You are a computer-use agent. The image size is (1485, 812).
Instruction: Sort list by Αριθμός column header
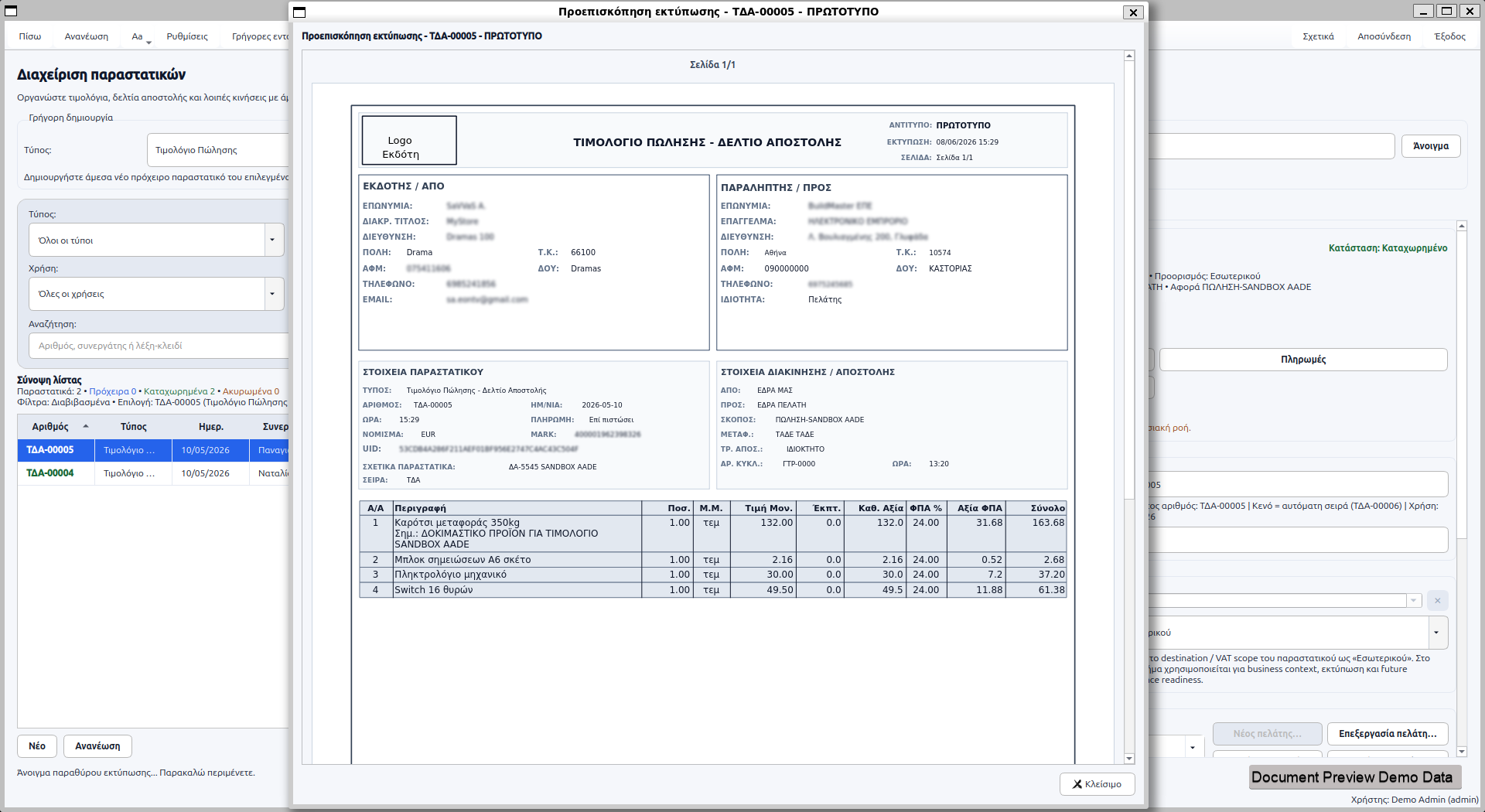tap(56, 427)
